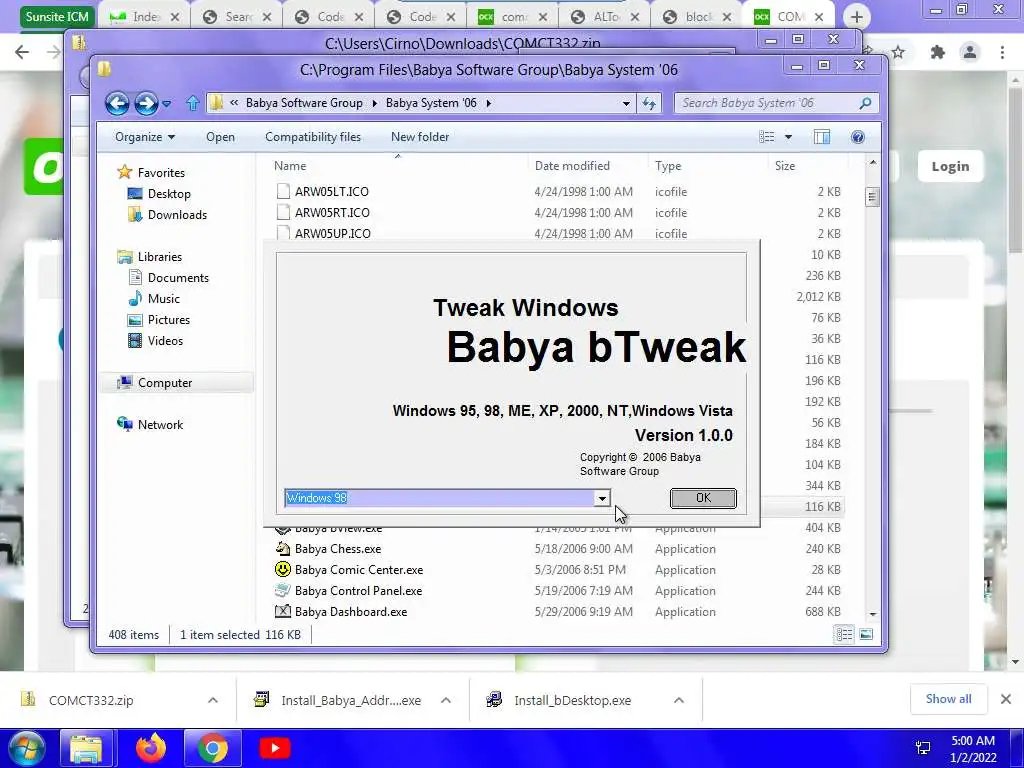Click OK in the Babya bTweak dialog
Viewport: 1024px width, 768px height.
pyautogui.click(x=703, y=498)
